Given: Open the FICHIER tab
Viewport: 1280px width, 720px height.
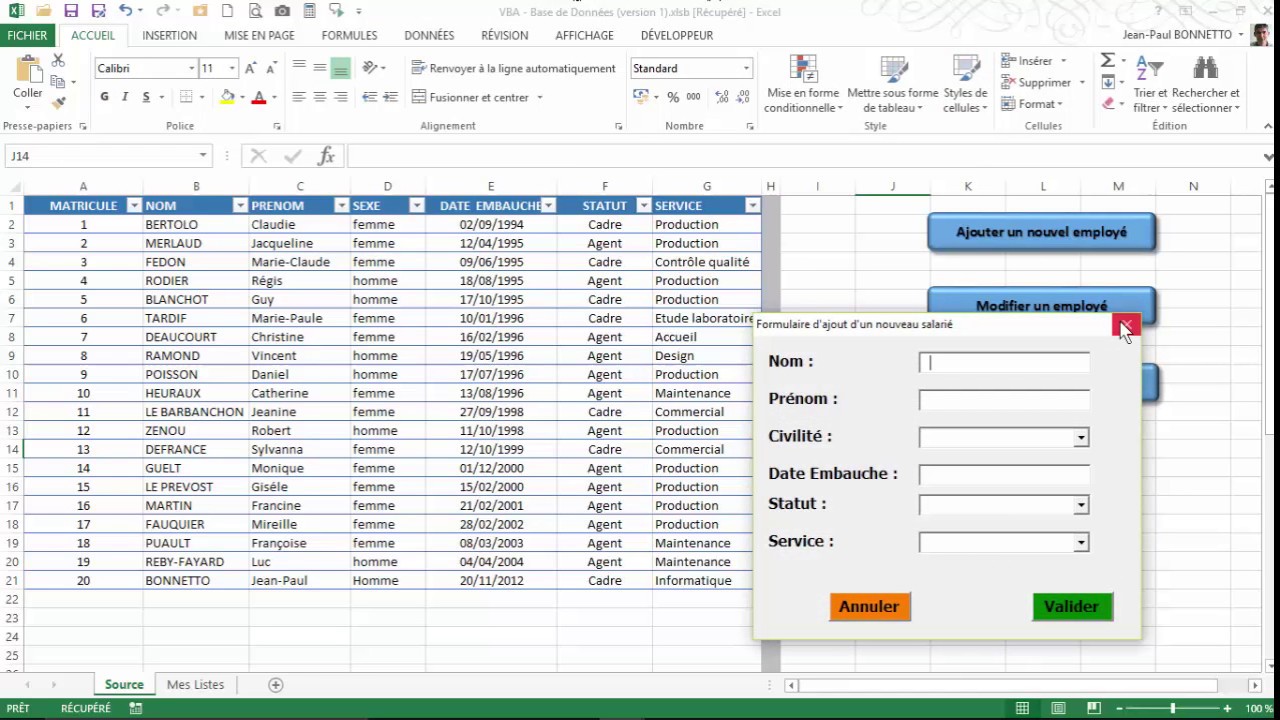Looking at the screenshot, I should [27, 35].
